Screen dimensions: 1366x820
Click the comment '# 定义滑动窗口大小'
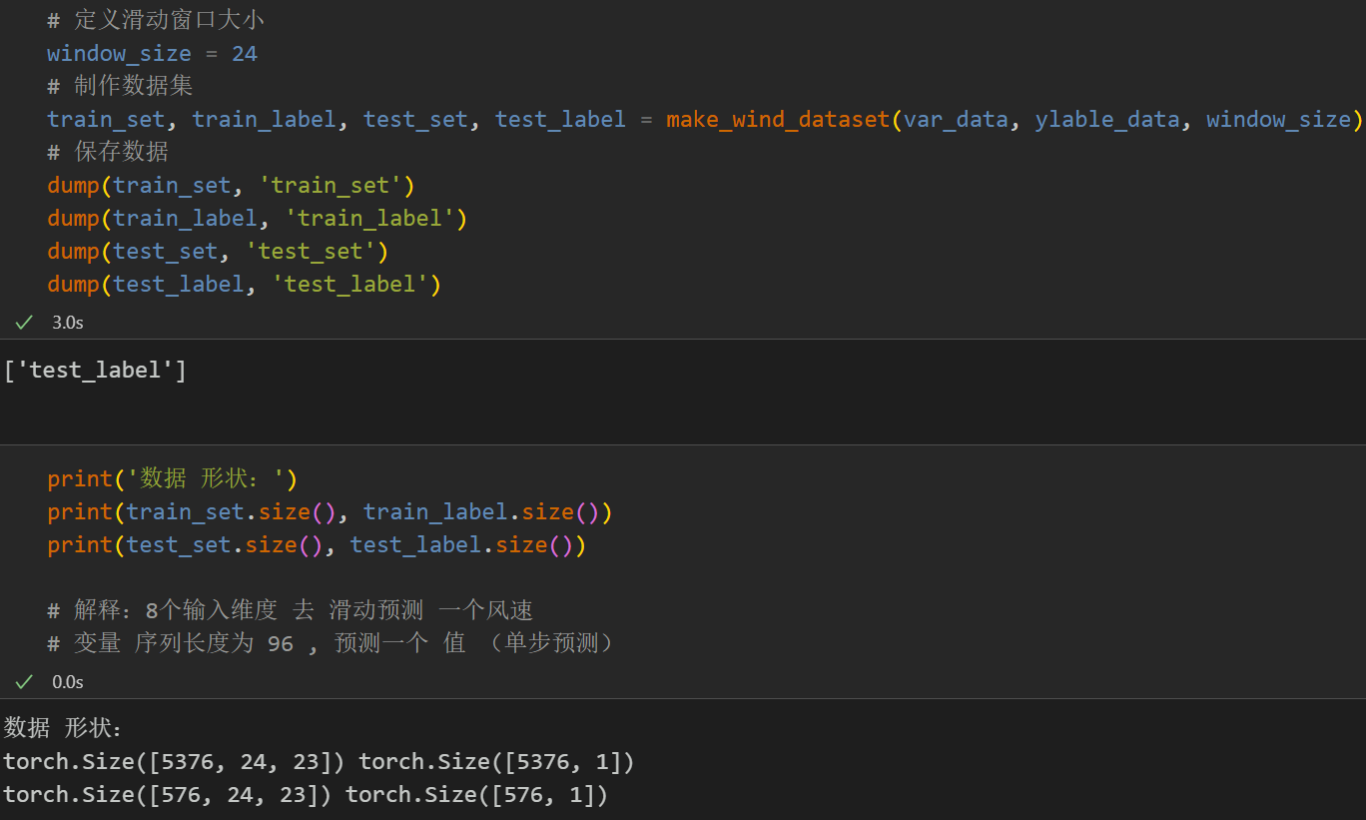click(155, 21)
